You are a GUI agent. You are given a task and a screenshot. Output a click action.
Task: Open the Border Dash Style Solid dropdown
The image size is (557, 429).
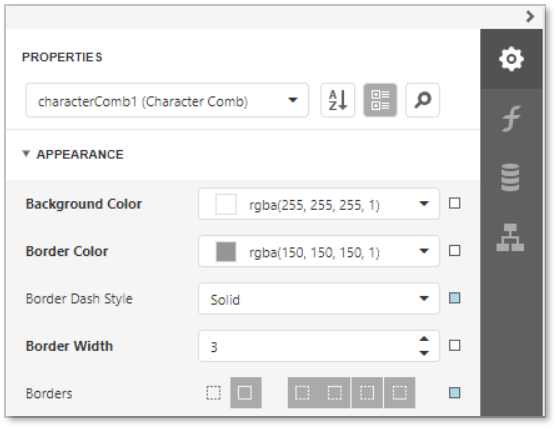coord(319,299)
